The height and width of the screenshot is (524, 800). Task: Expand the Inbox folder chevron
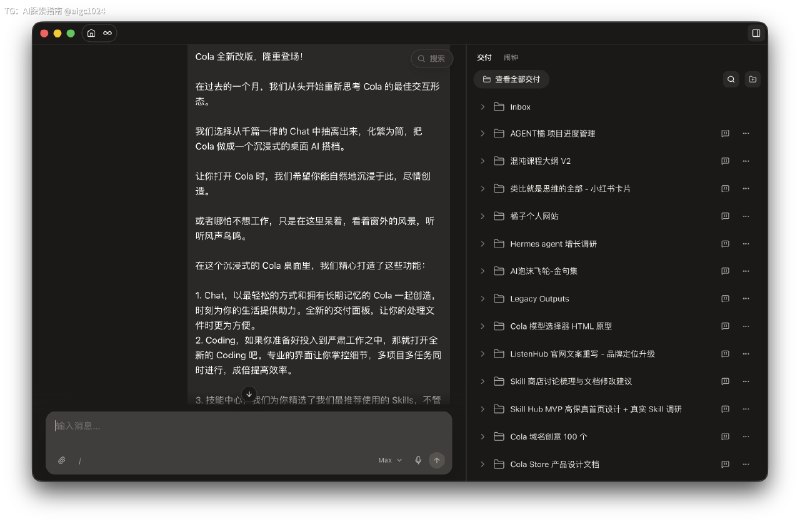(x=483, y=107)
